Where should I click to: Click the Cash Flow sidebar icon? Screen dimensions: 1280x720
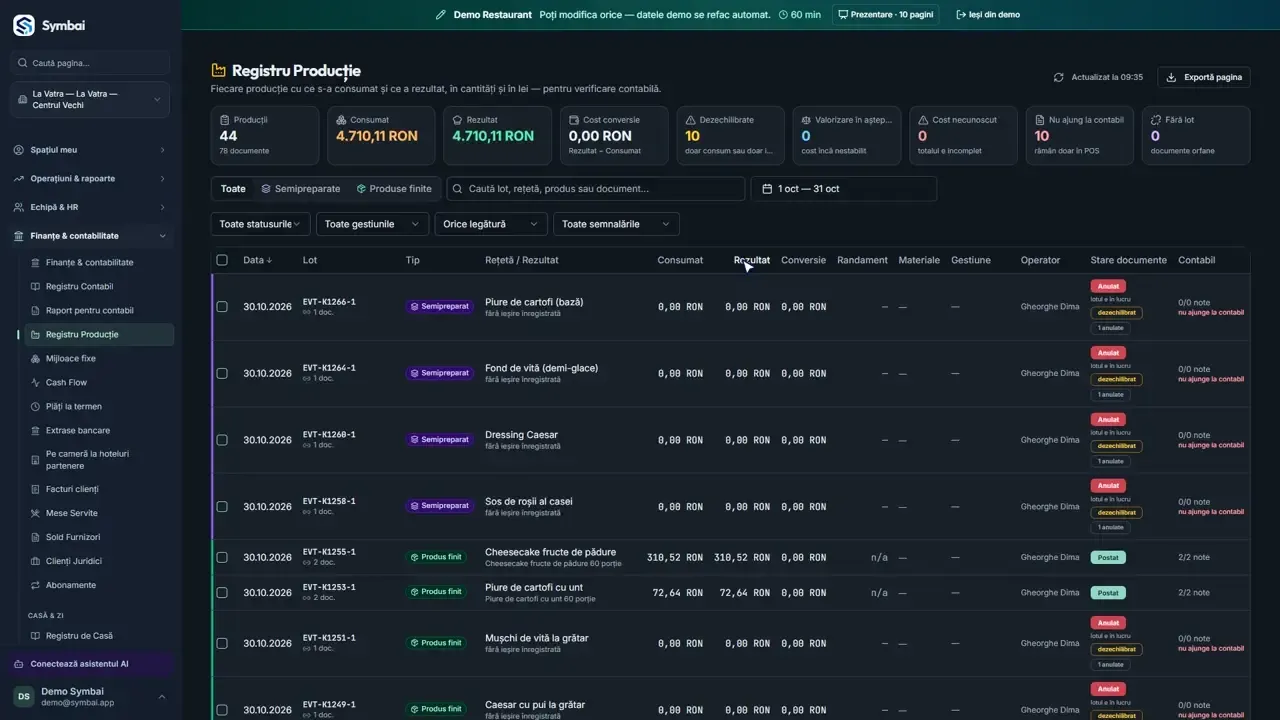tap(36, 383)
